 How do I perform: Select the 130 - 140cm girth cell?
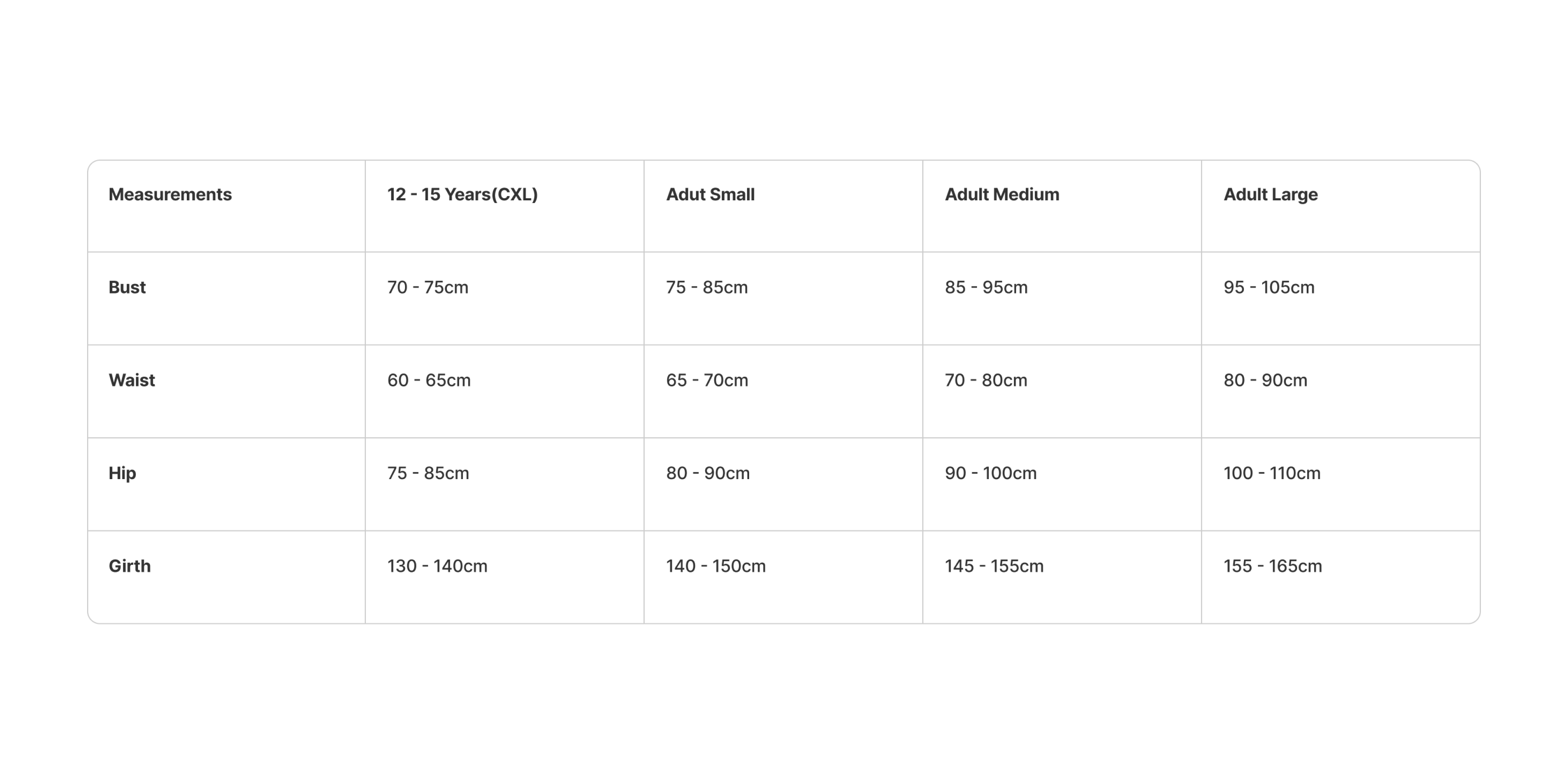pyautogui.click(x=437, y=566)
